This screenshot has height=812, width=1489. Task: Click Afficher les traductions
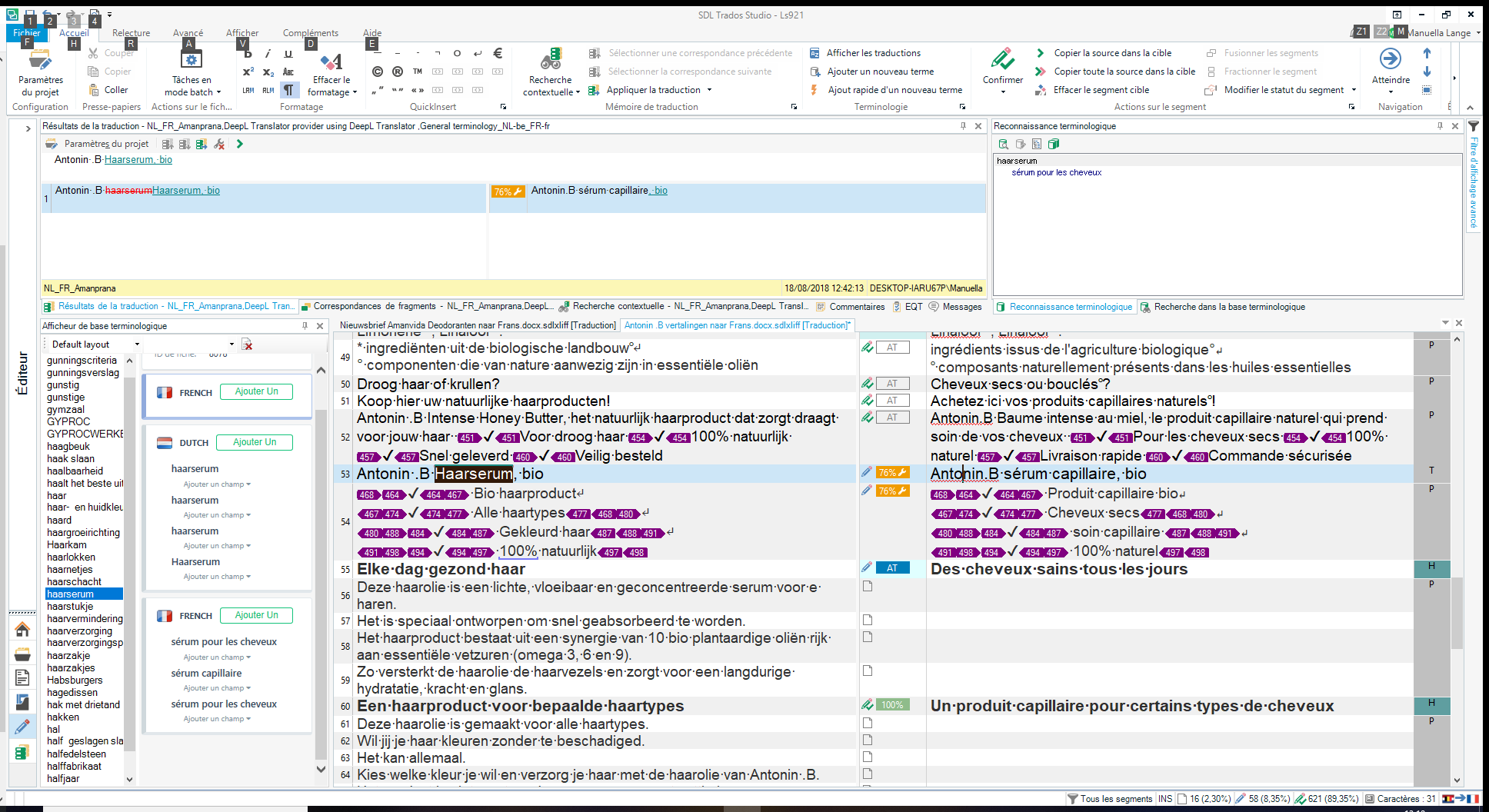click(865, 53)
